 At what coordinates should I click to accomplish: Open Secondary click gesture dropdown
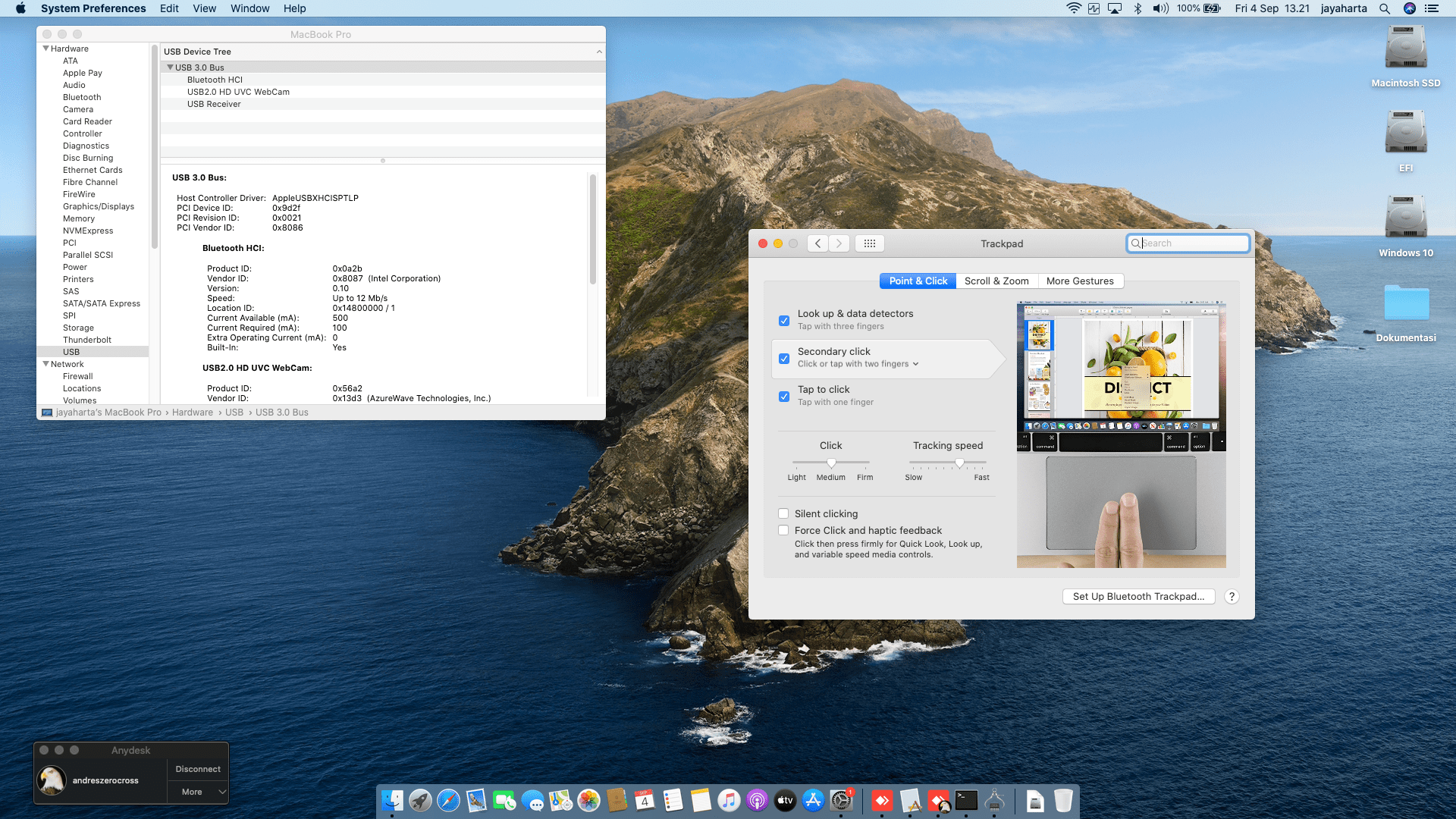(858, 364)
